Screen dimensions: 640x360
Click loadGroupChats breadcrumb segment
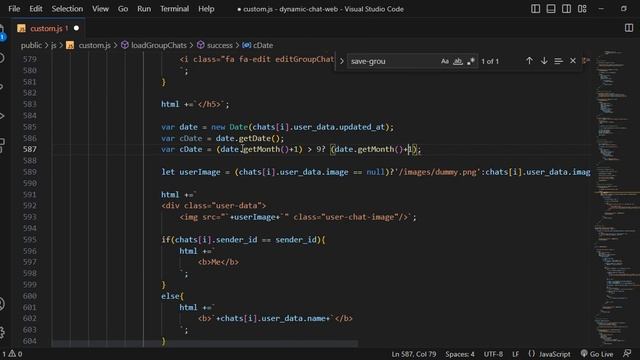158,45
